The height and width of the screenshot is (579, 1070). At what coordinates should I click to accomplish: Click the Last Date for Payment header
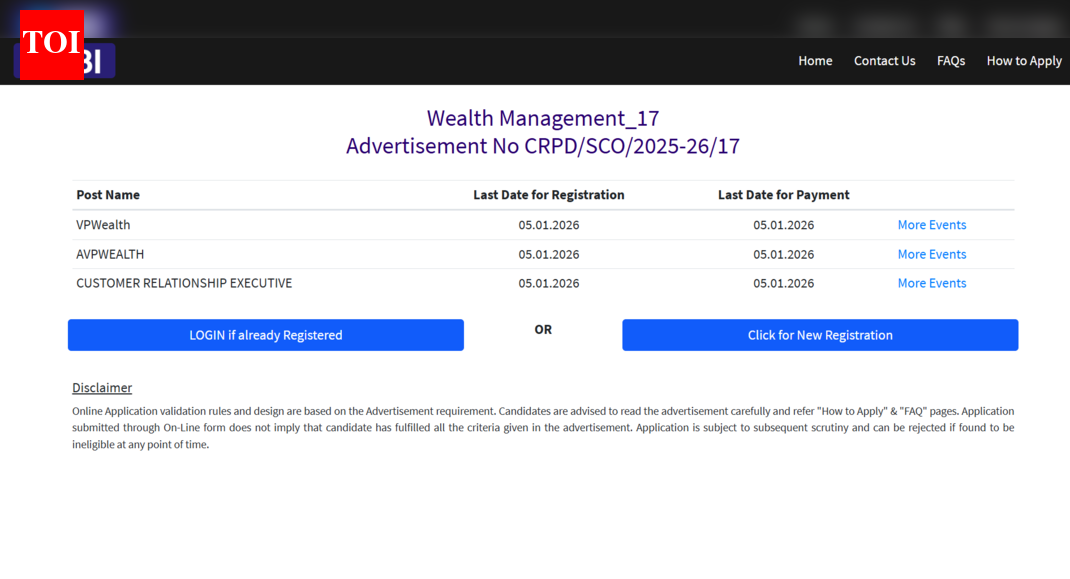(x=783, y=194)
